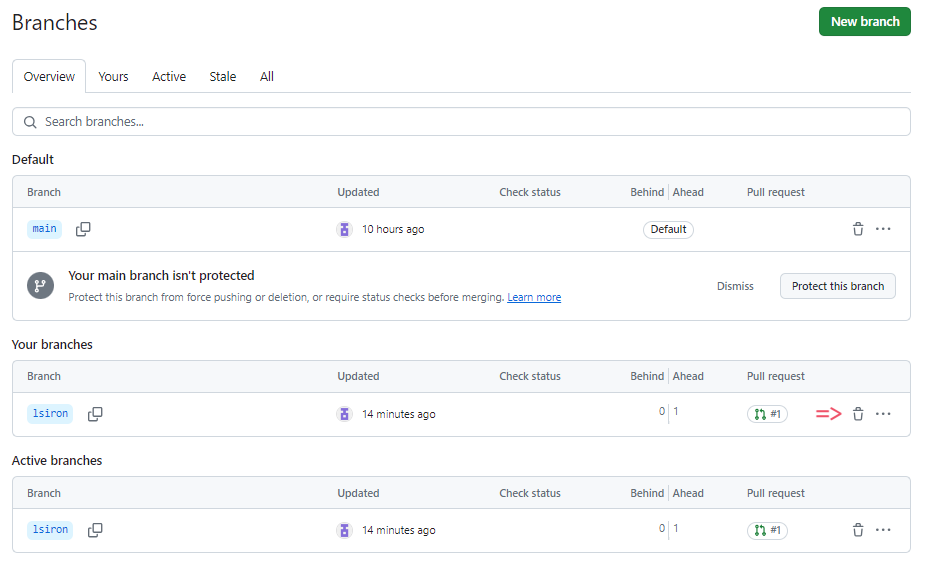Switch to the Yours tab
931x564 pixels.
(x=113, y=77)
